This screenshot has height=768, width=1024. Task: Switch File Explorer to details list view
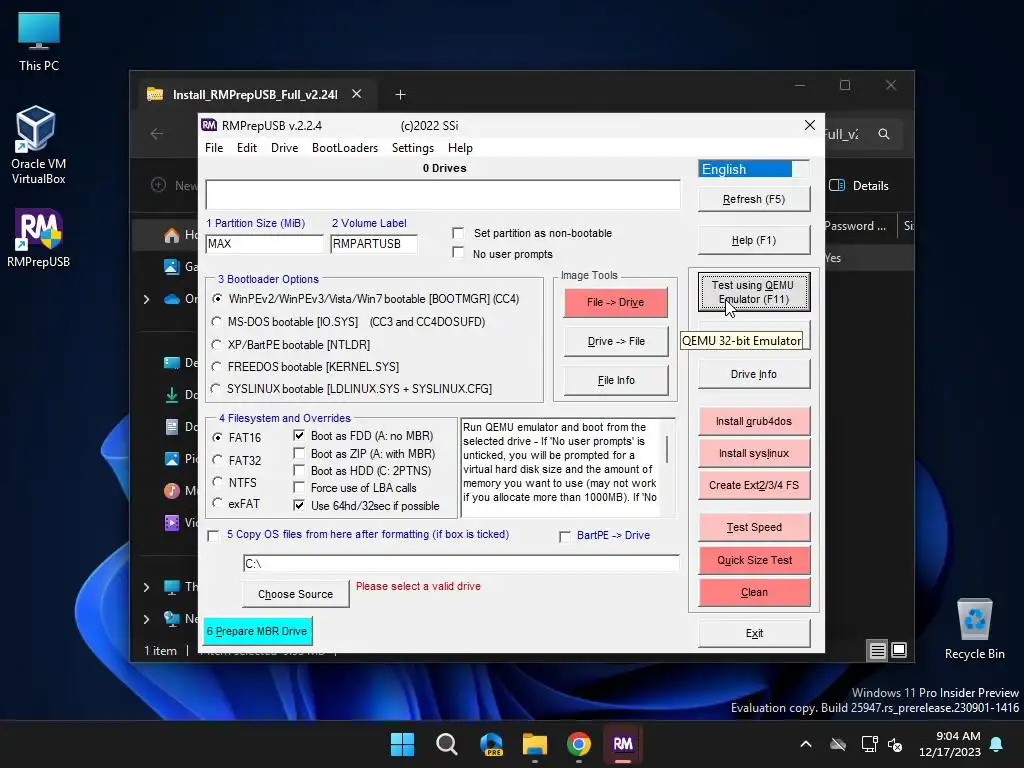(x=877, y=650)
